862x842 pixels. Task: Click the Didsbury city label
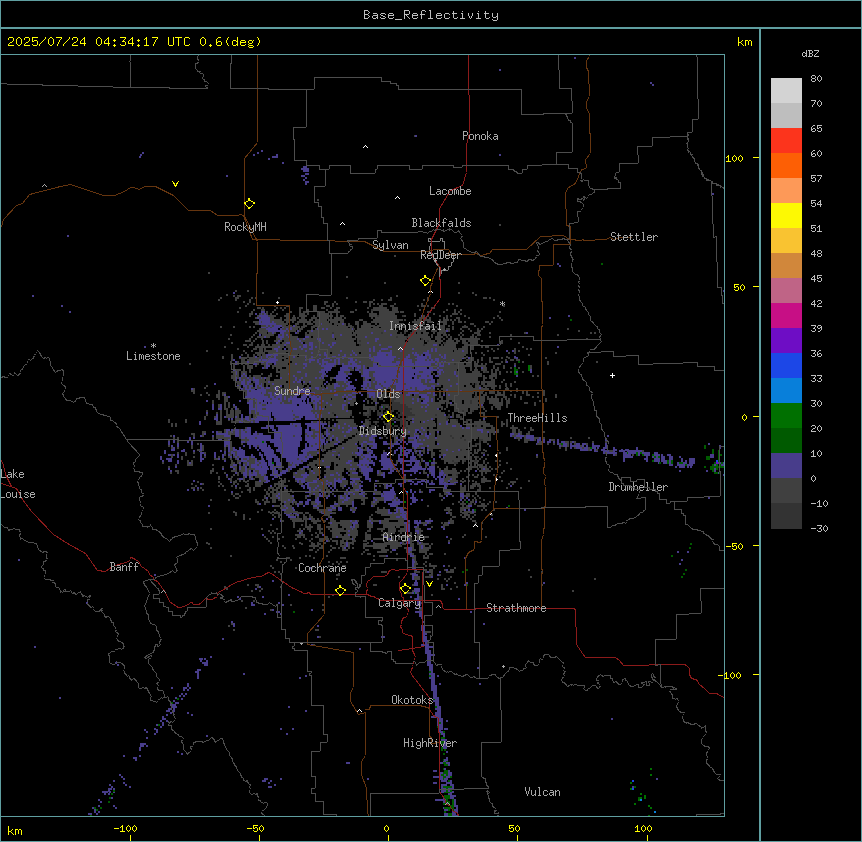point(383,431)
